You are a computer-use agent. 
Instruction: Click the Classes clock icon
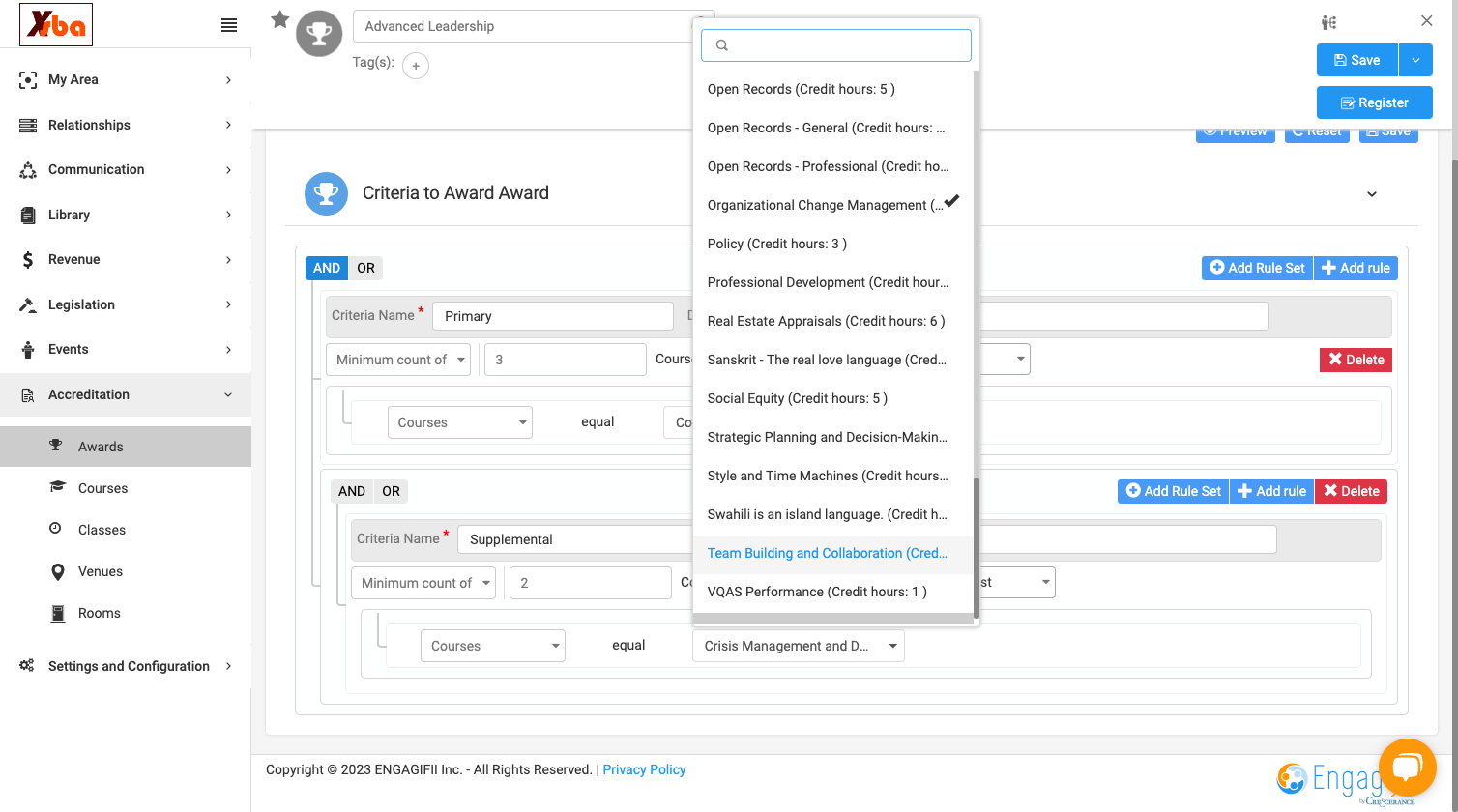56,529
